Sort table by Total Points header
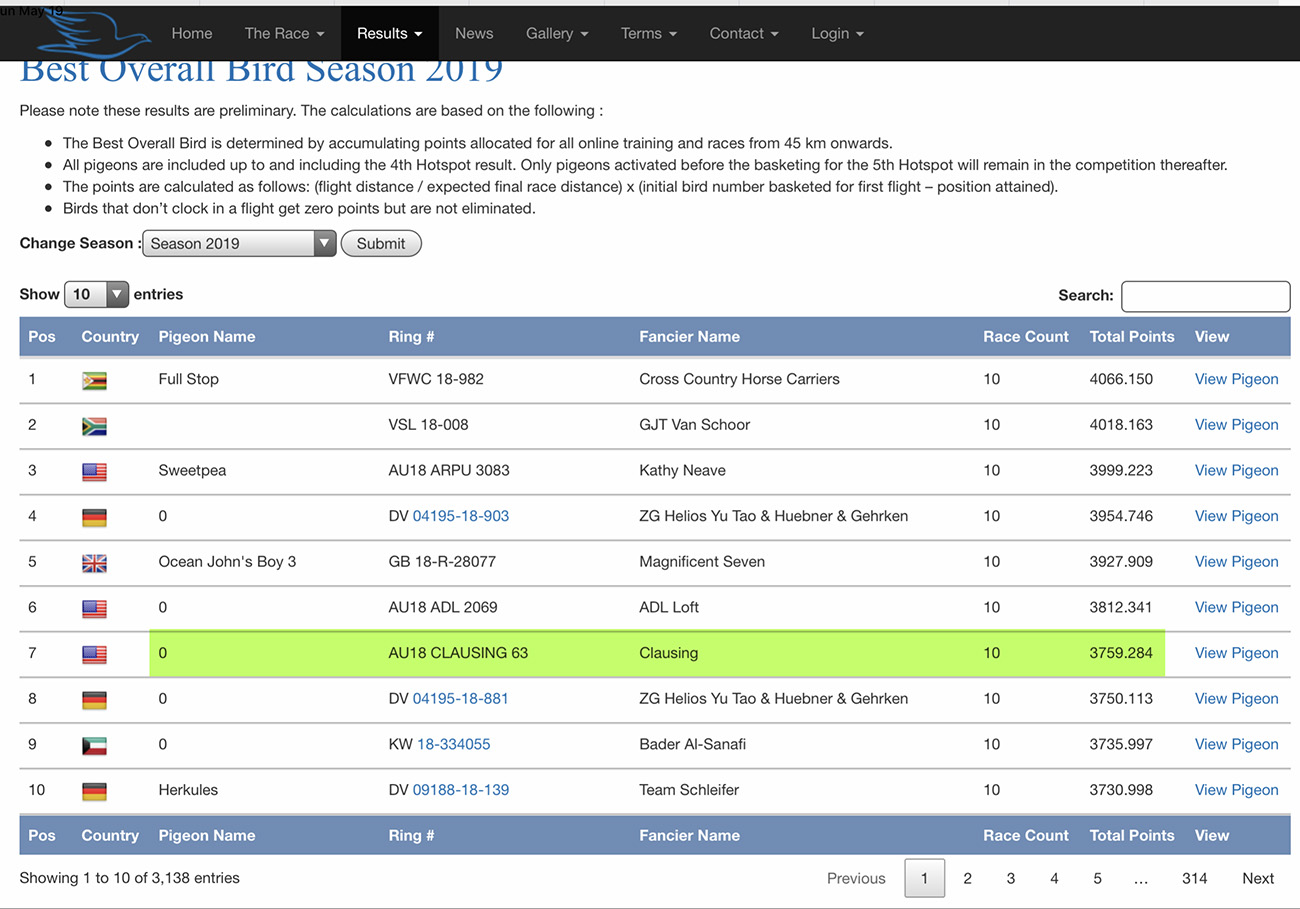Viewport: 1300px width, 909px height. coord(1131,337)
